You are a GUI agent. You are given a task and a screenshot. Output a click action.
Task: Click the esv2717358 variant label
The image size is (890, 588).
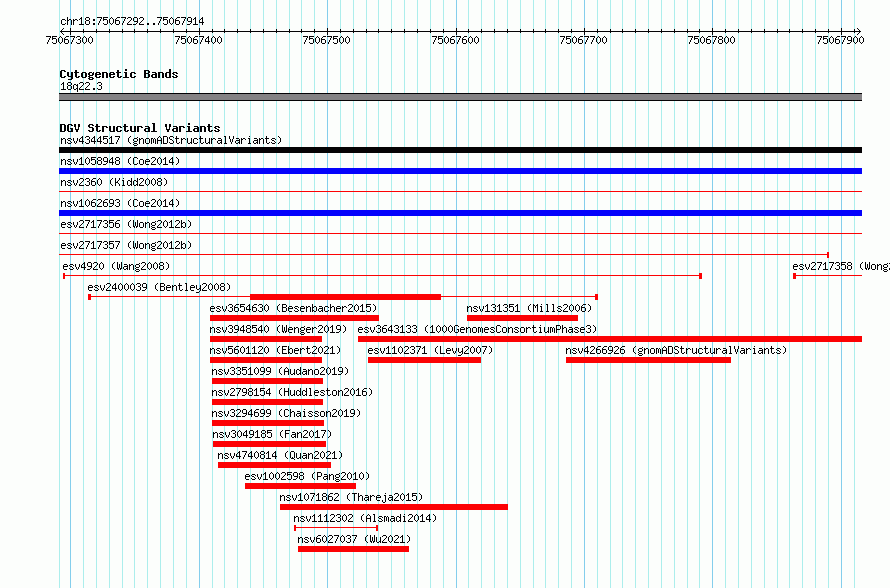(841, 266)
